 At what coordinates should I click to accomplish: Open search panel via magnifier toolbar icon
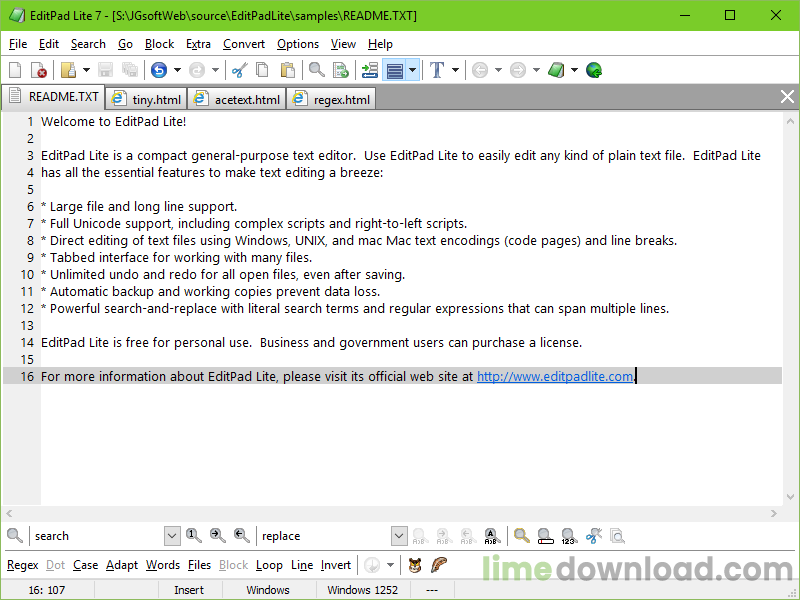tap(317, 70)
